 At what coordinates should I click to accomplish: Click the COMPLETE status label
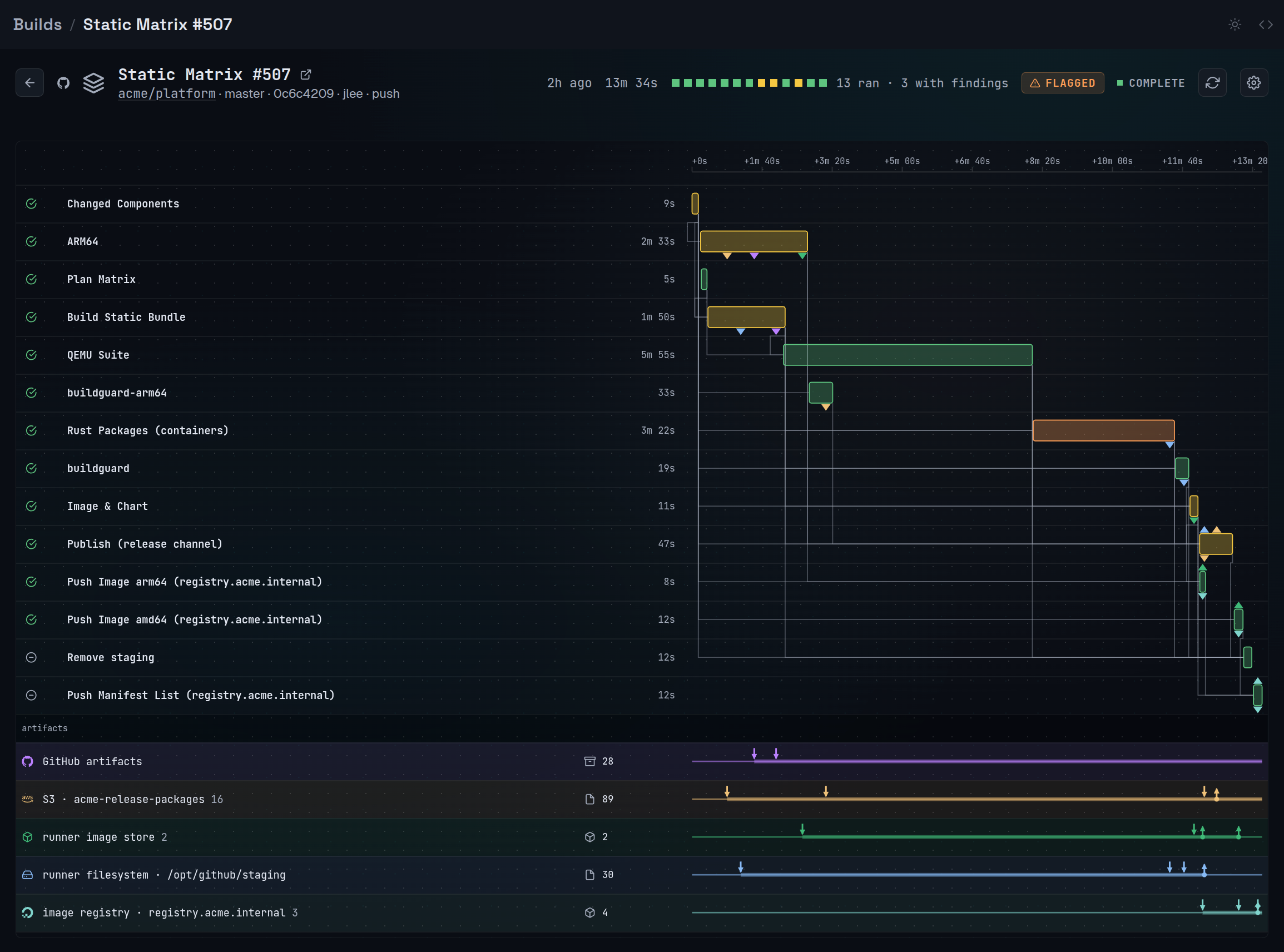pos(1151,83)
